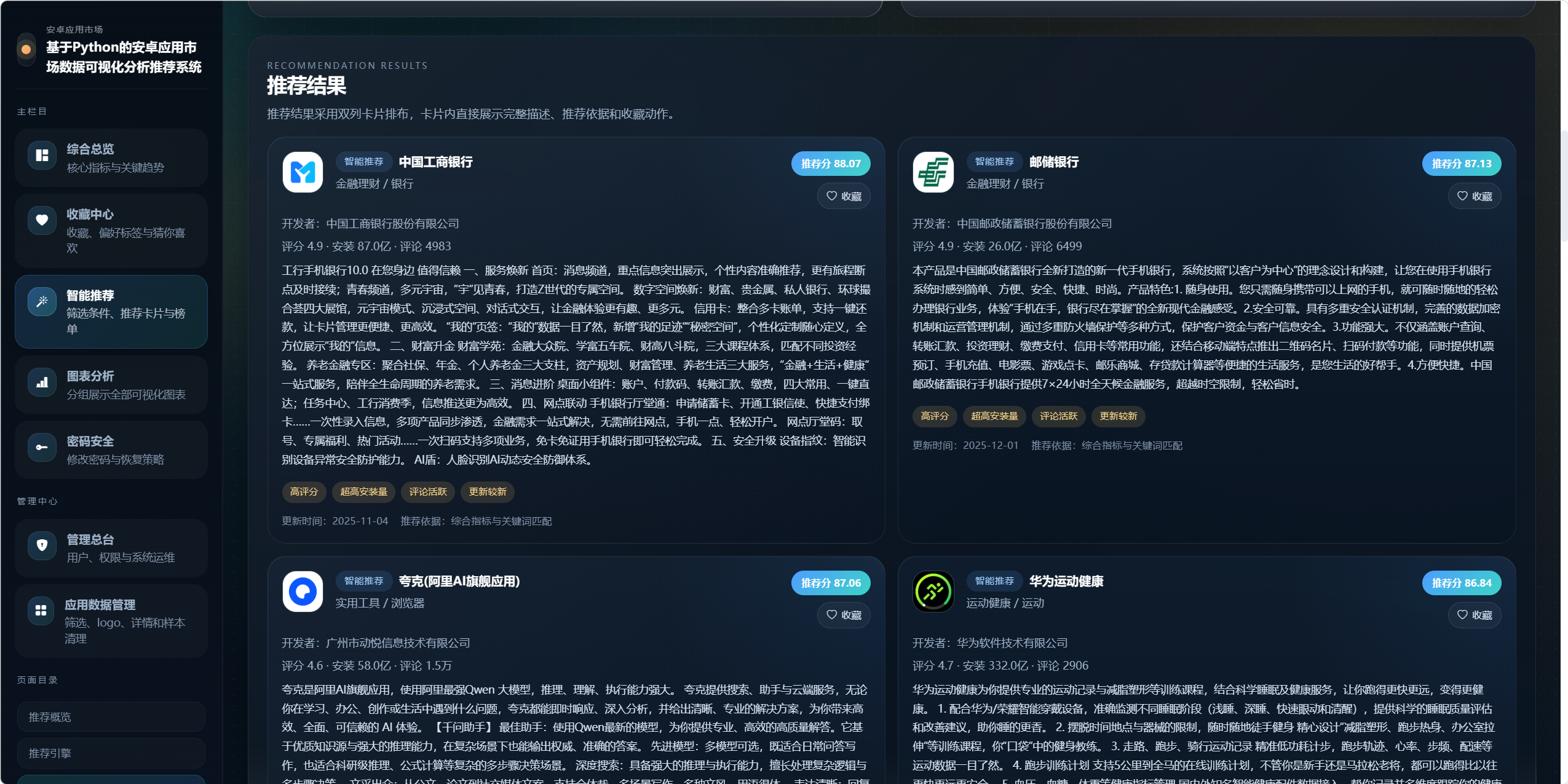The width and height of the screenshot is (1568, 784).
Task: Jump to 推荐概览 in page directory
Action: (x=111, y=717)
